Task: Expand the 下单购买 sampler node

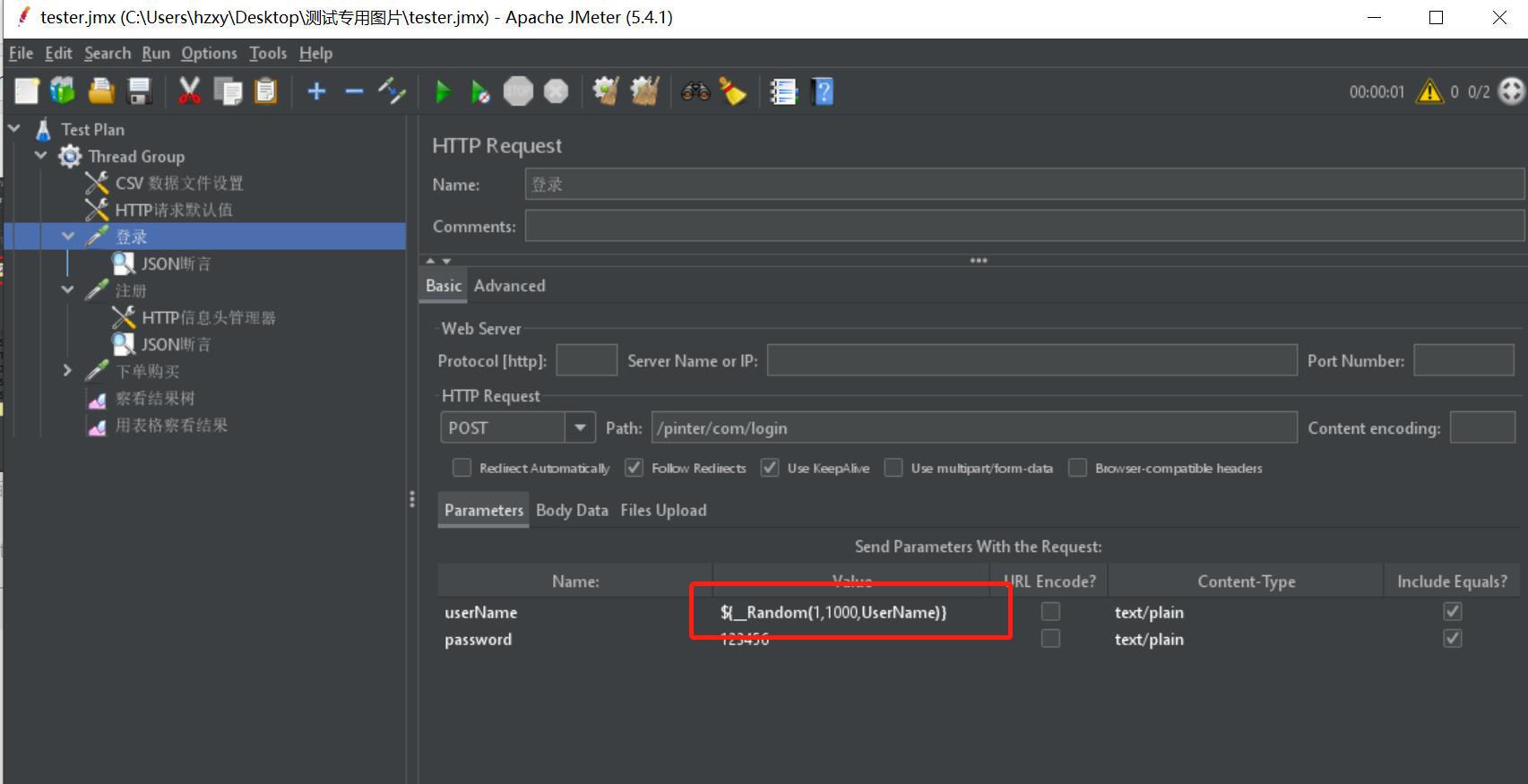Action: 68,370
